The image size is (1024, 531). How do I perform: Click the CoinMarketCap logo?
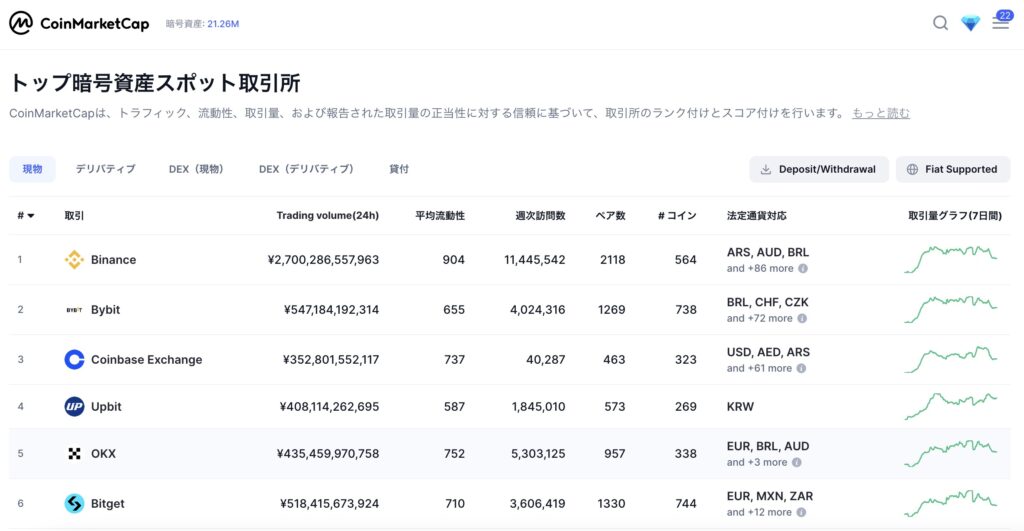click(x=79, y=23)
